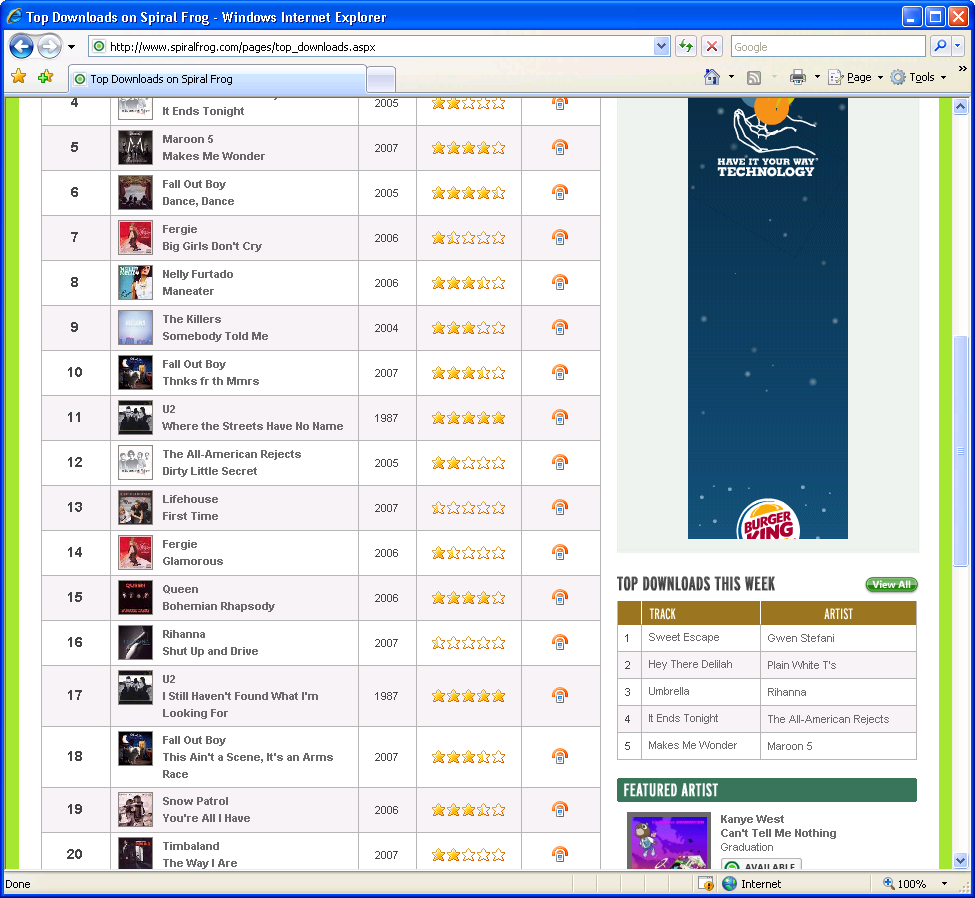Download Maroon 5 Makes Me Wonder
The width and height of the screenshot is (975, 898).
pyautogui.click(x=560, y=147)
